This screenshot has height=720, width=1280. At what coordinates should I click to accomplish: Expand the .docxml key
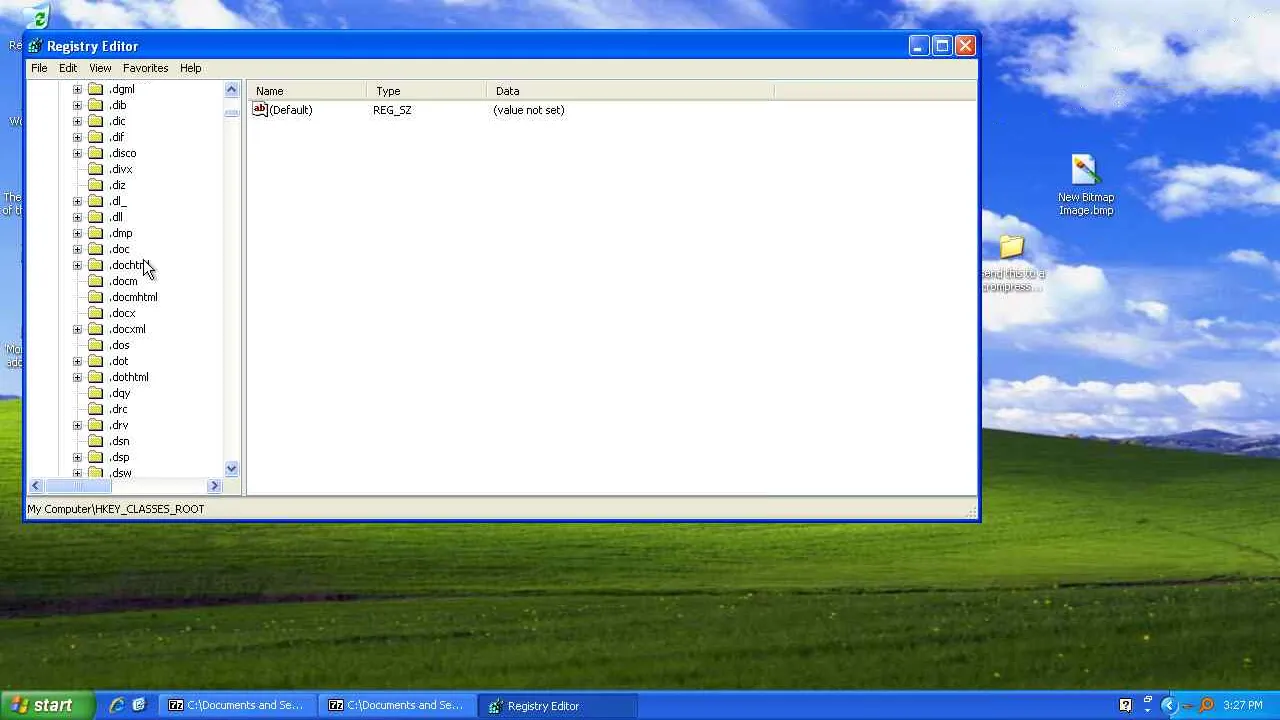[77, 329]
